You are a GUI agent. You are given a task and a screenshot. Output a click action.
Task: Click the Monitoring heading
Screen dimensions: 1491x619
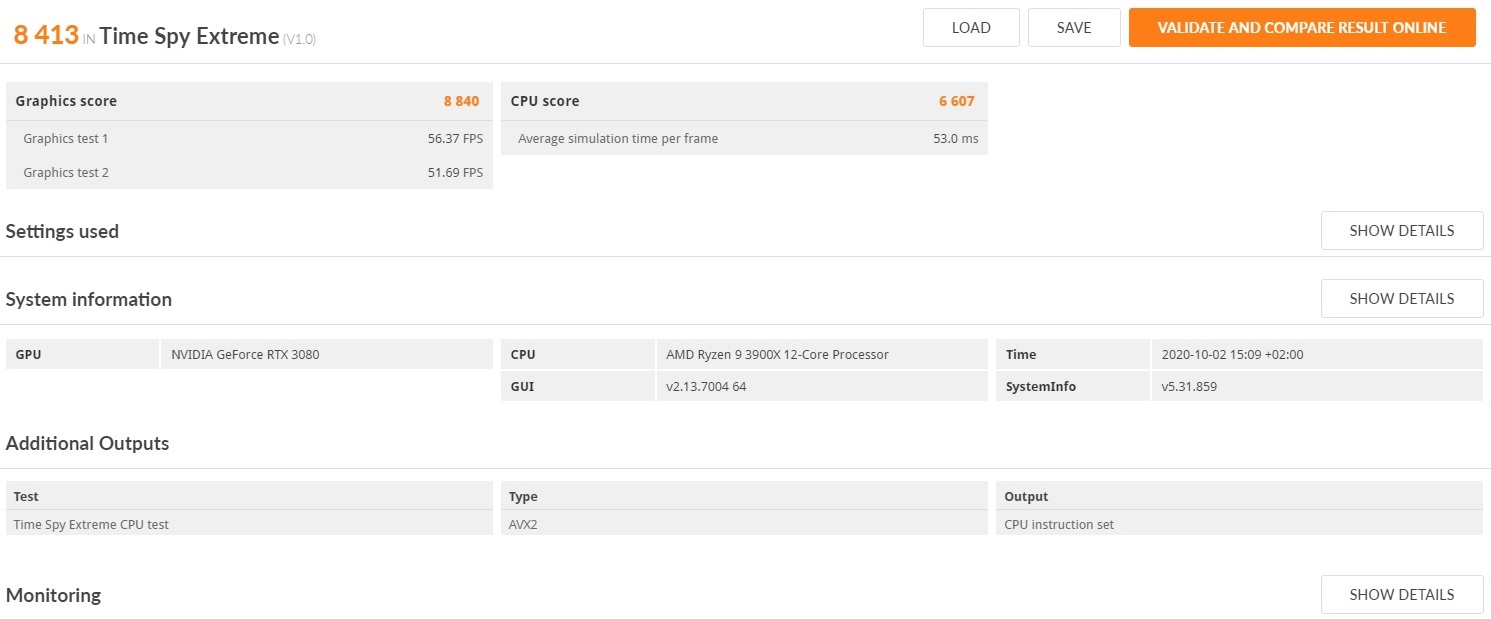[54, 596]
